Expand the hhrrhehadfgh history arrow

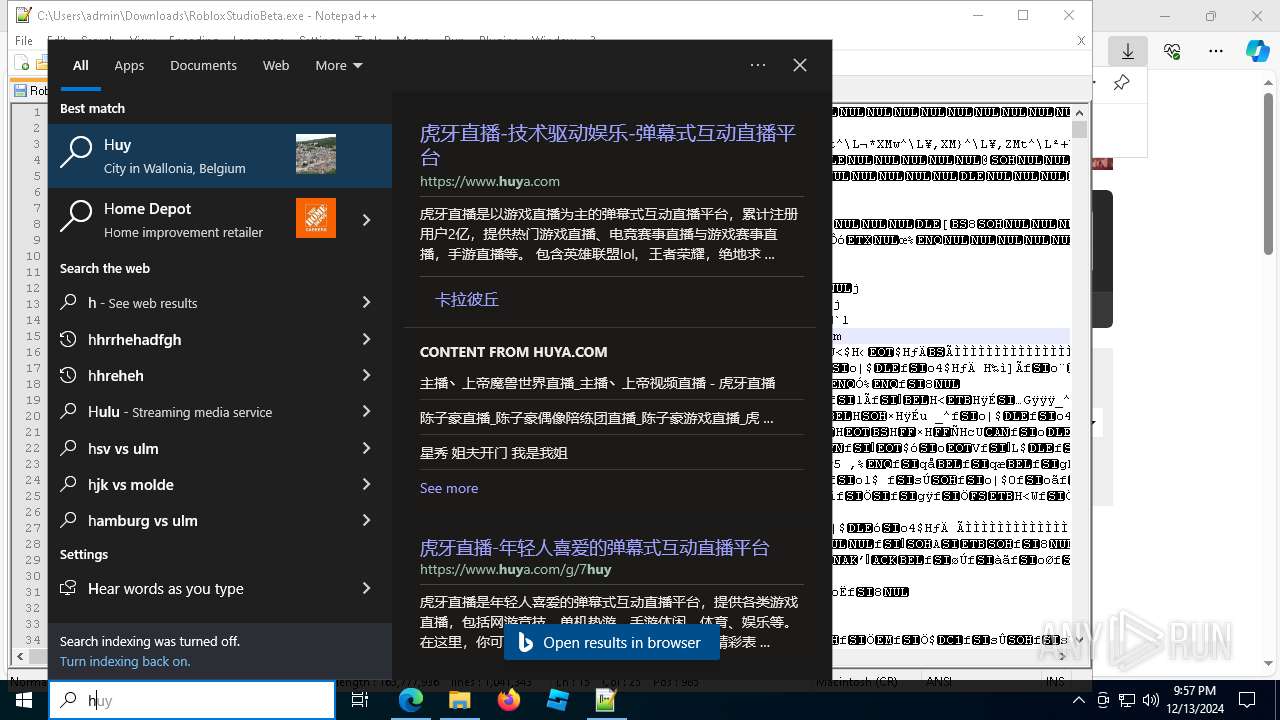pyautogui.click(x=366, y=339)
